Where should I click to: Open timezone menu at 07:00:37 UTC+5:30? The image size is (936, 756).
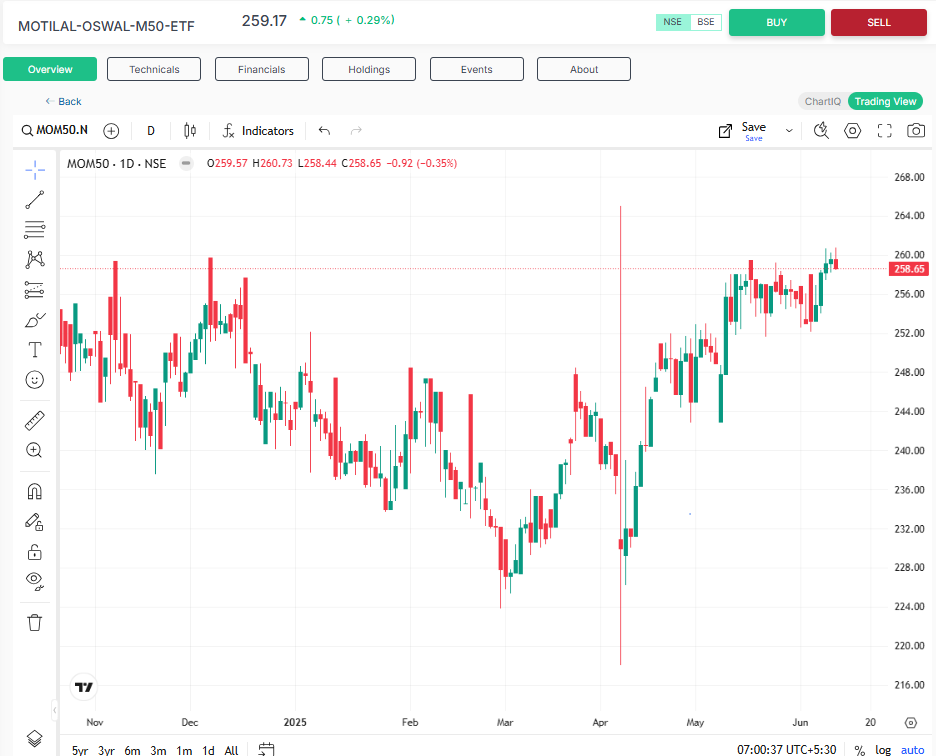[787, 749]
